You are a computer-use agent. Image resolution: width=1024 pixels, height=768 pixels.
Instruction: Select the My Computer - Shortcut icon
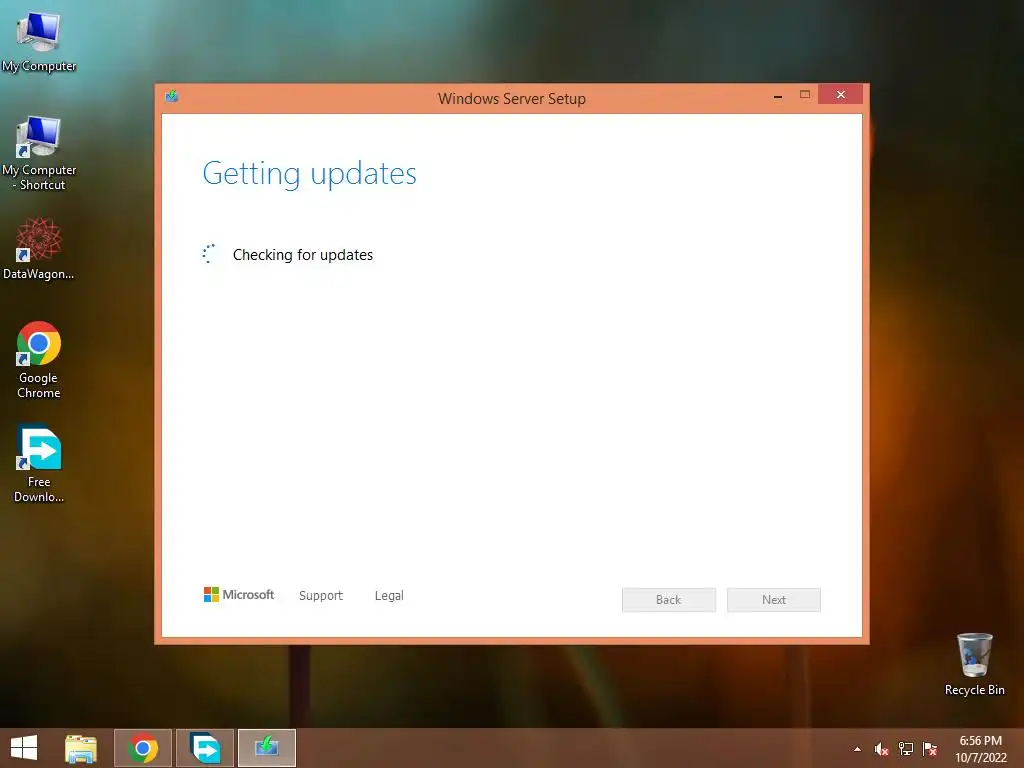click(x=39, y=153)
